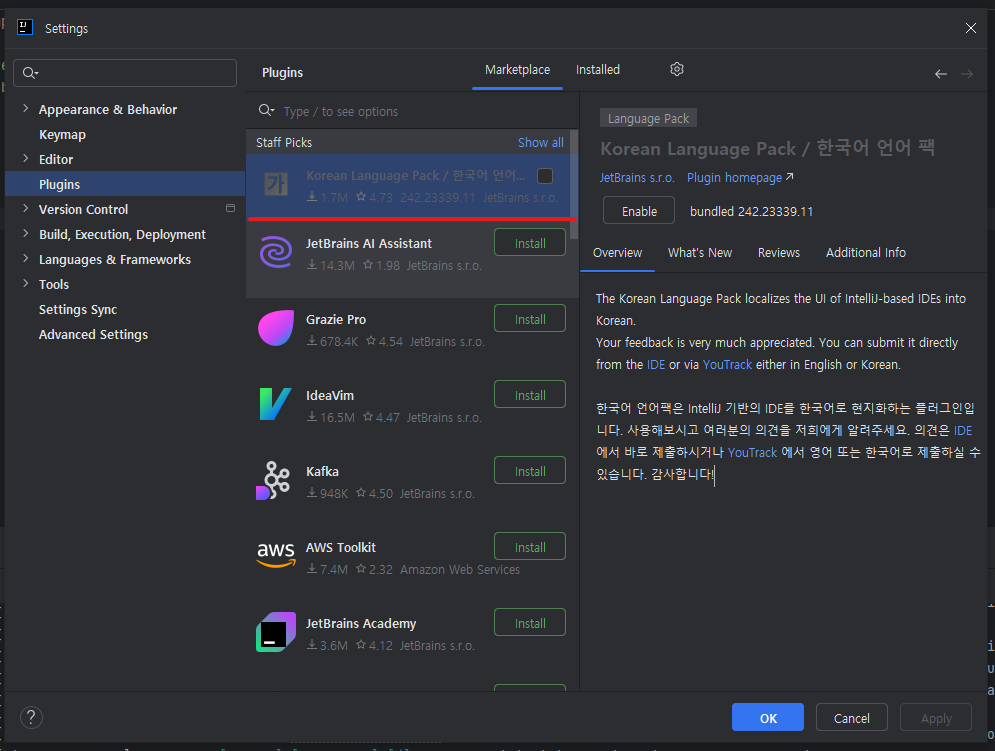Click the Kafka plugin icon

(x=274, y=481)
